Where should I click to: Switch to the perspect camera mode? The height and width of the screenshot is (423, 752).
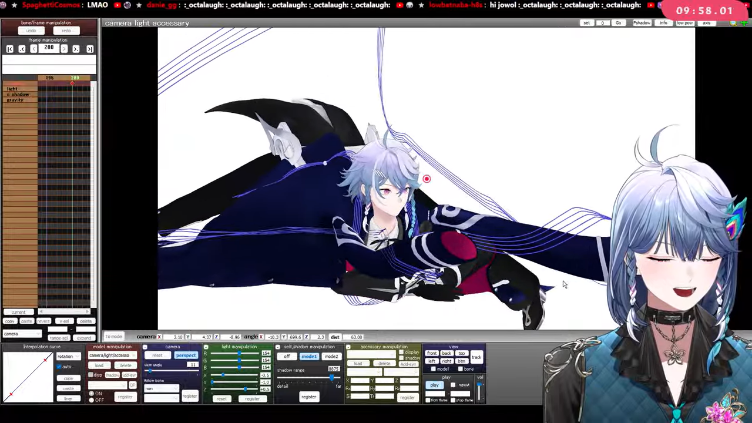(x=186, y=355)
